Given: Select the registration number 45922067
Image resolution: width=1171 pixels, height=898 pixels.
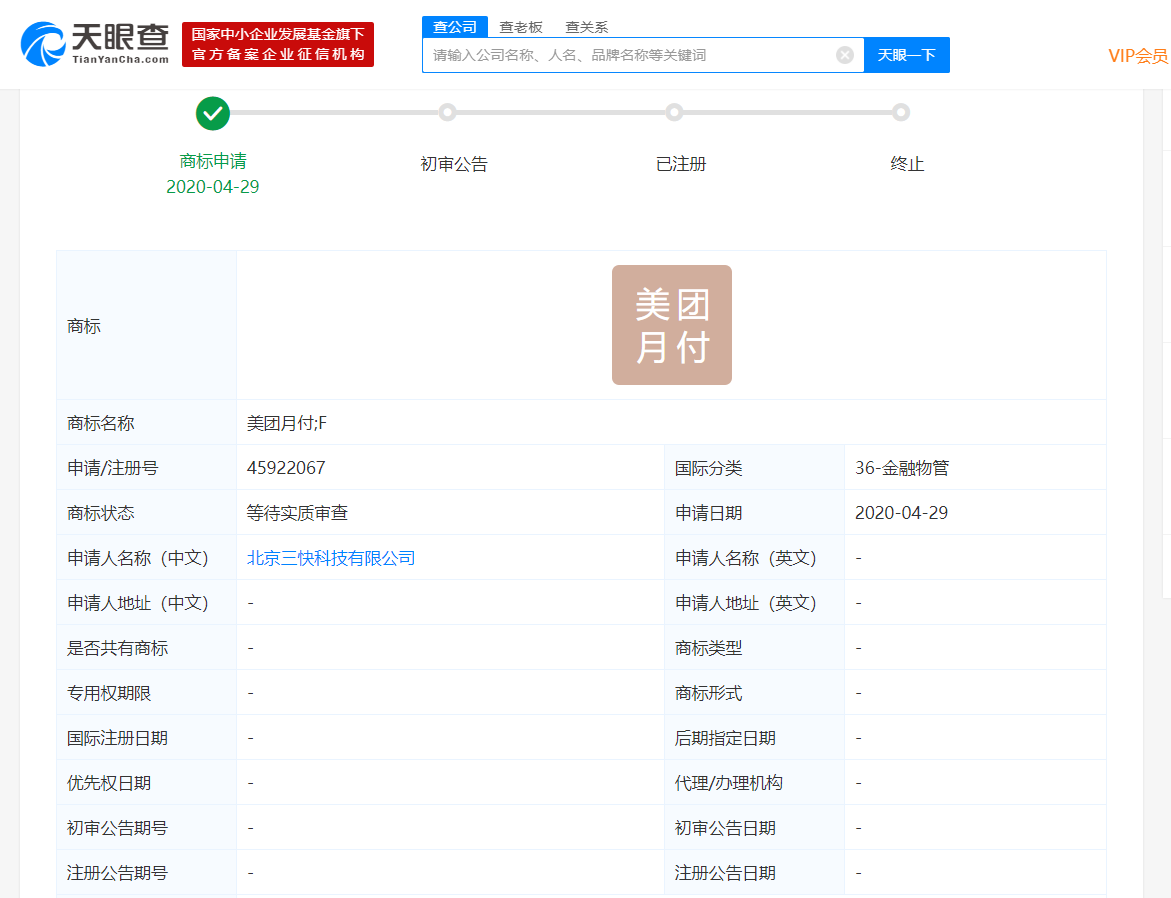Looking at the screenshot, I should pos(286,468).
